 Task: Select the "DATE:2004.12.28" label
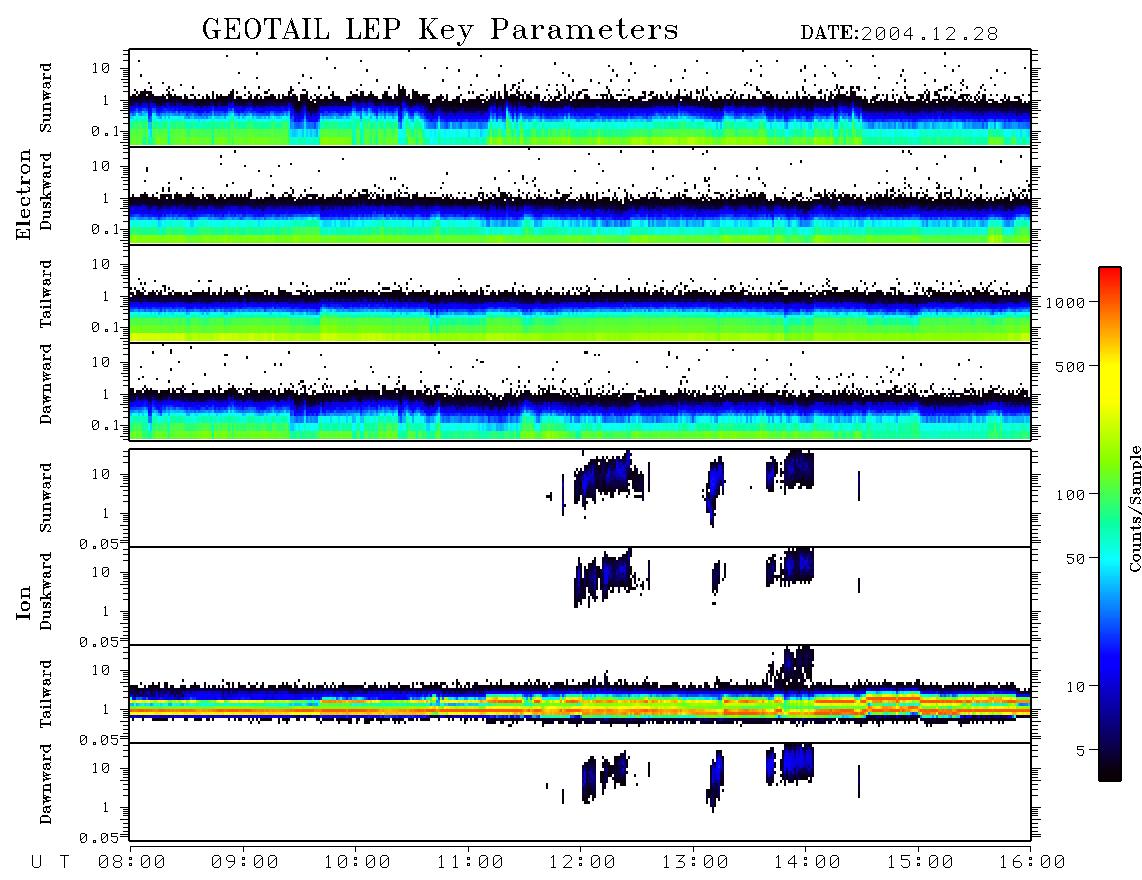pos(899,34)
